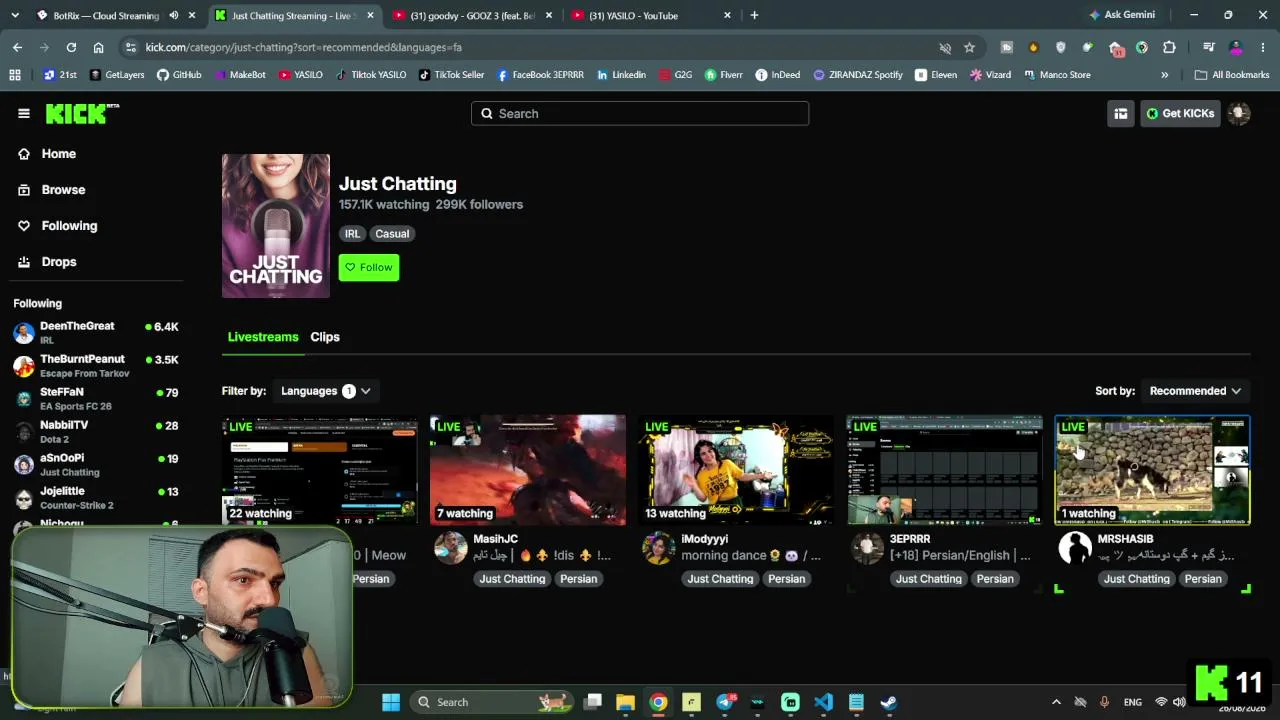Click 3EPRRR's channel avatar

click(x=867, y=547)
